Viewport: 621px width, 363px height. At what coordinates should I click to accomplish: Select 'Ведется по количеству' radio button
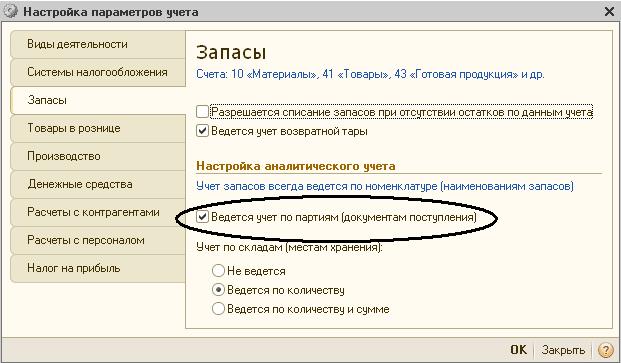pos(218,290)
